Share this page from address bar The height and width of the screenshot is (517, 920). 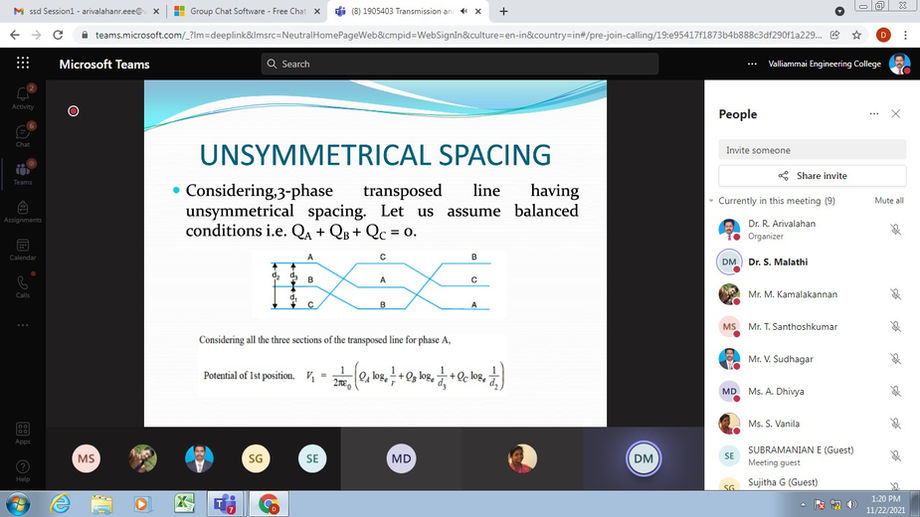(x=835, y=35)
